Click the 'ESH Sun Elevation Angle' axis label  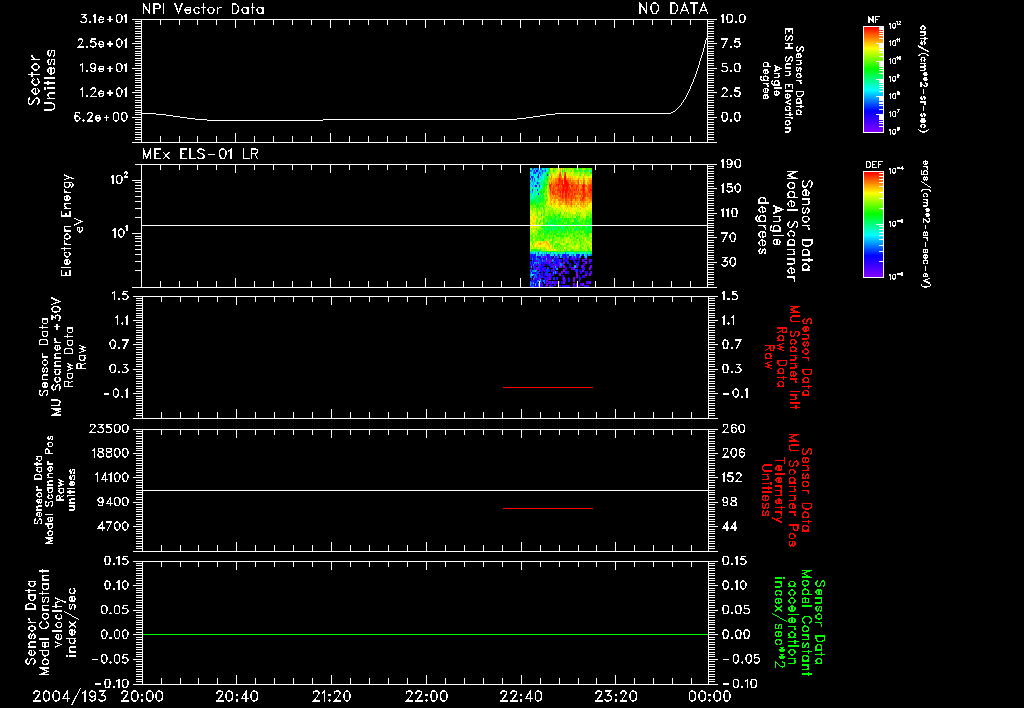[782, 80]
